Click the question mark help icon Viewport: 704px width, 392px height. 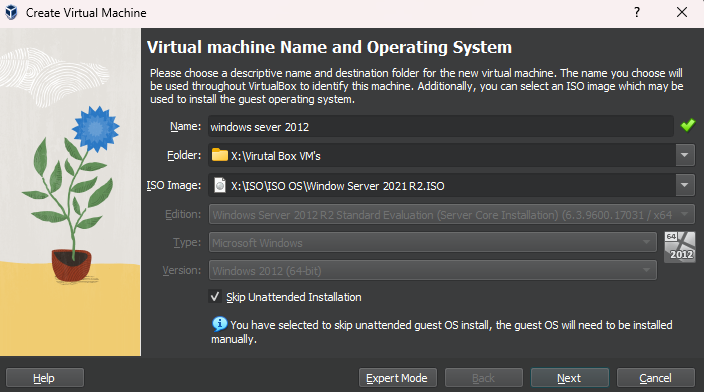click(x=637, y=13)
